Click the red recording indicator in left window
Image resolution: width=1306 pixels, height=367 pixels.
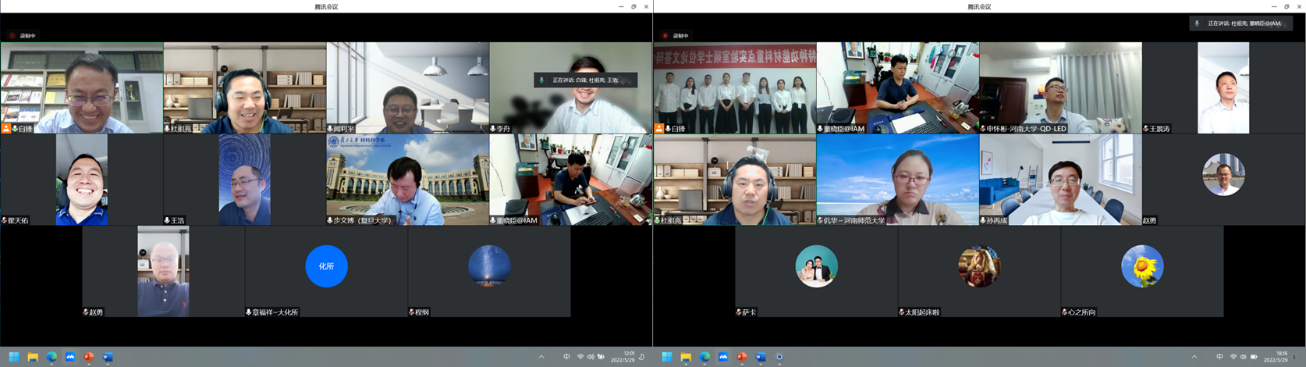point(12,35)
